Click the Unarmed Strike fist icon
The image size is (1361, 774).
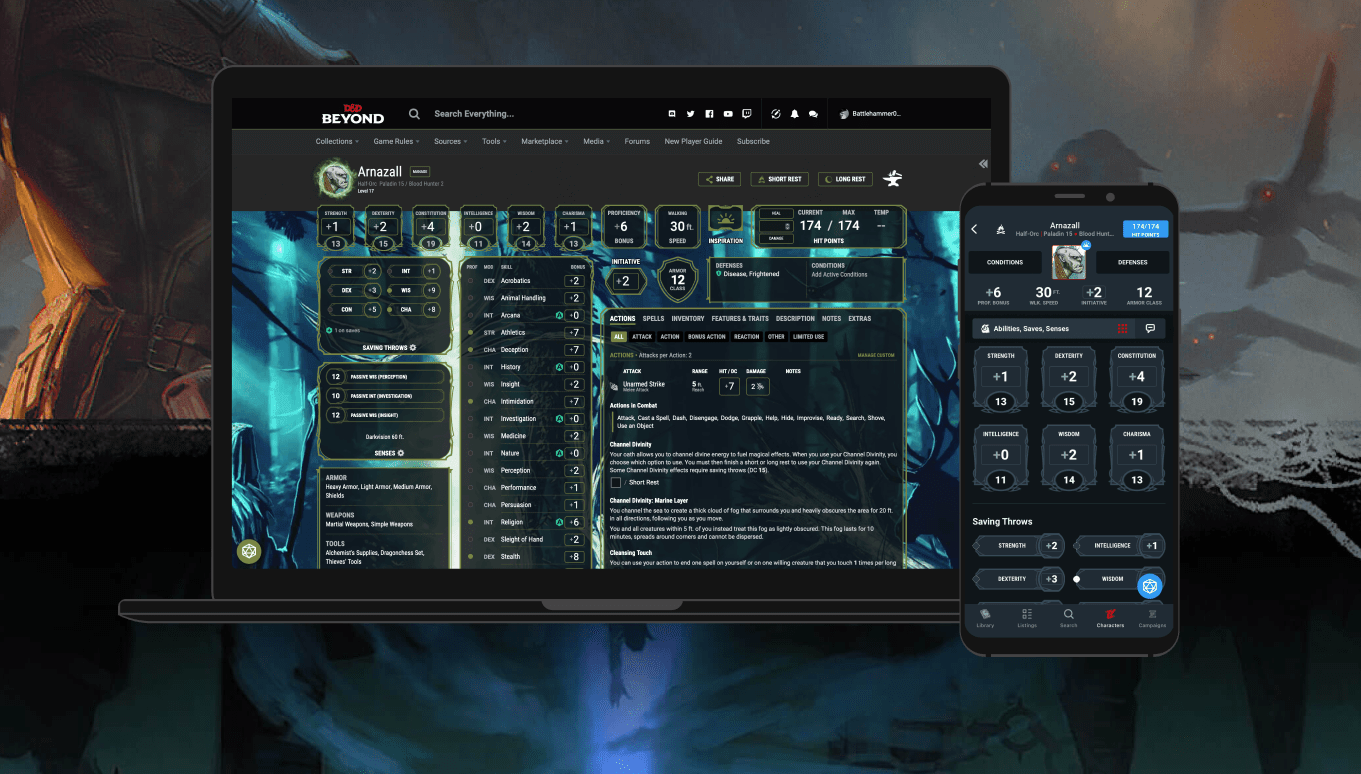pyautogui.click(x=614, y=386)
